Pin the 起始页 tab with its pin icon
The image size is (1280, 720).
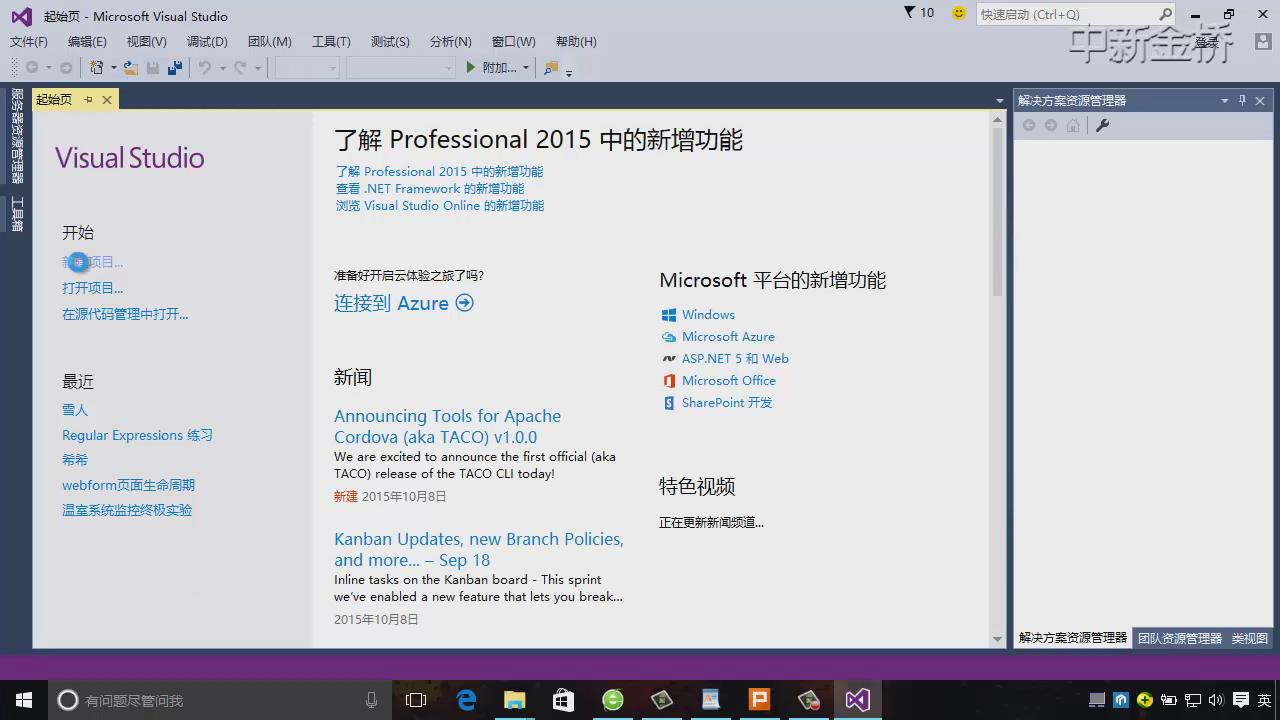(x=88, y=99)
